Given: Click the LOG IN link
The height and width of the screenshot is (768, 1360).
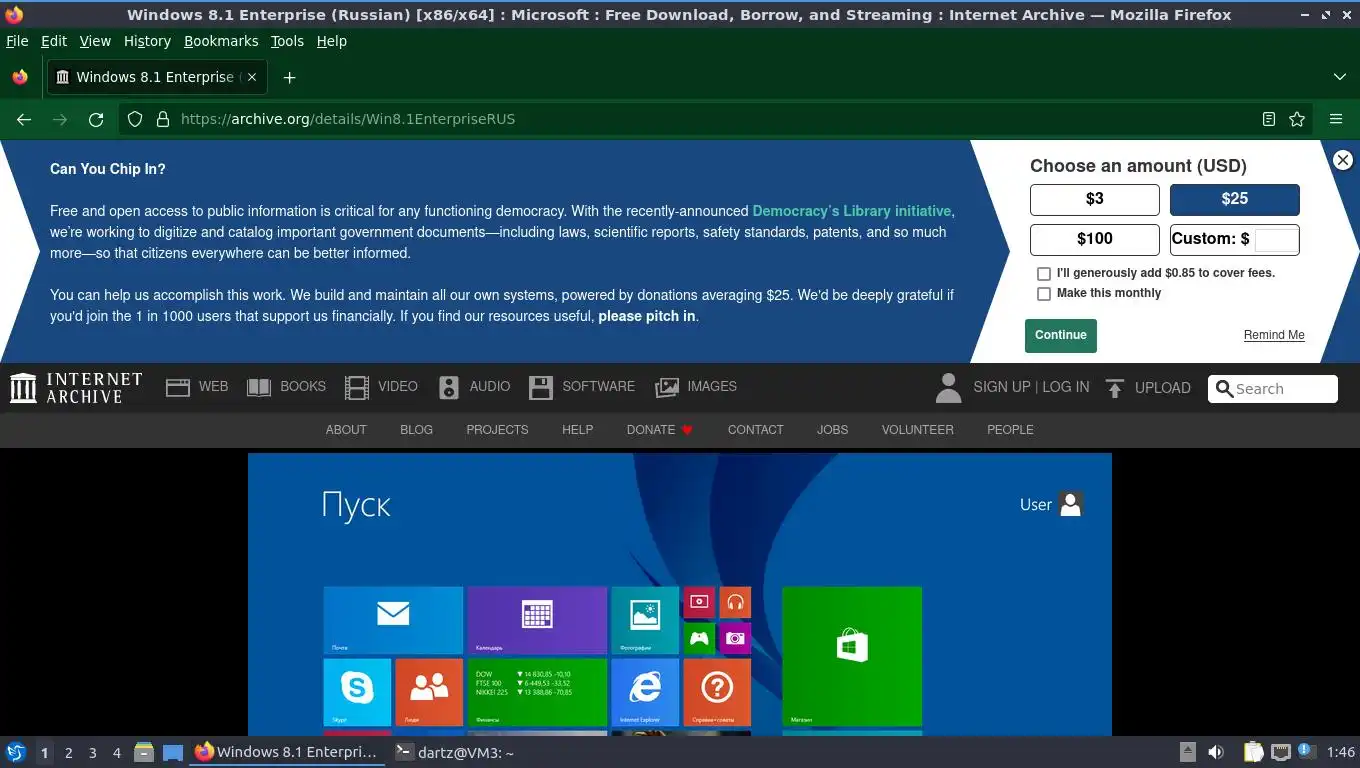Looking at the screenshot, I should pyautogui.click(x=1066, y=387).
